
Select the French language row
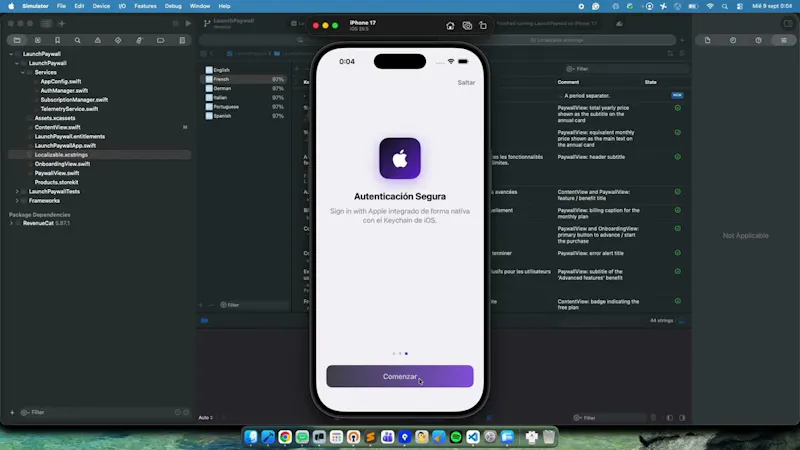245,79
